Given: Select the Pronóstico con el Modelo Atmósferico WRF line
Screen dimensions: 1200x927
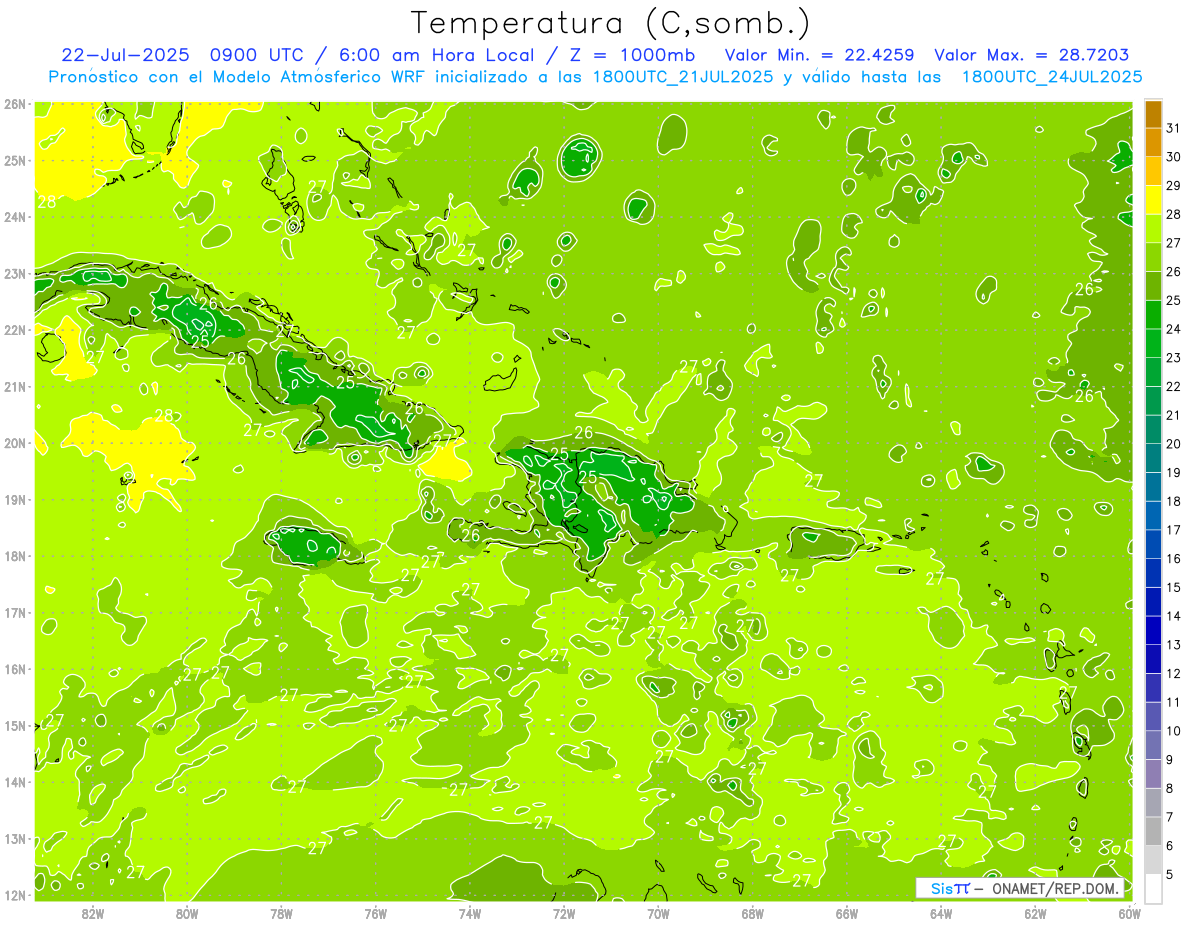Looking at the screenshot, I should coord(596,77).
